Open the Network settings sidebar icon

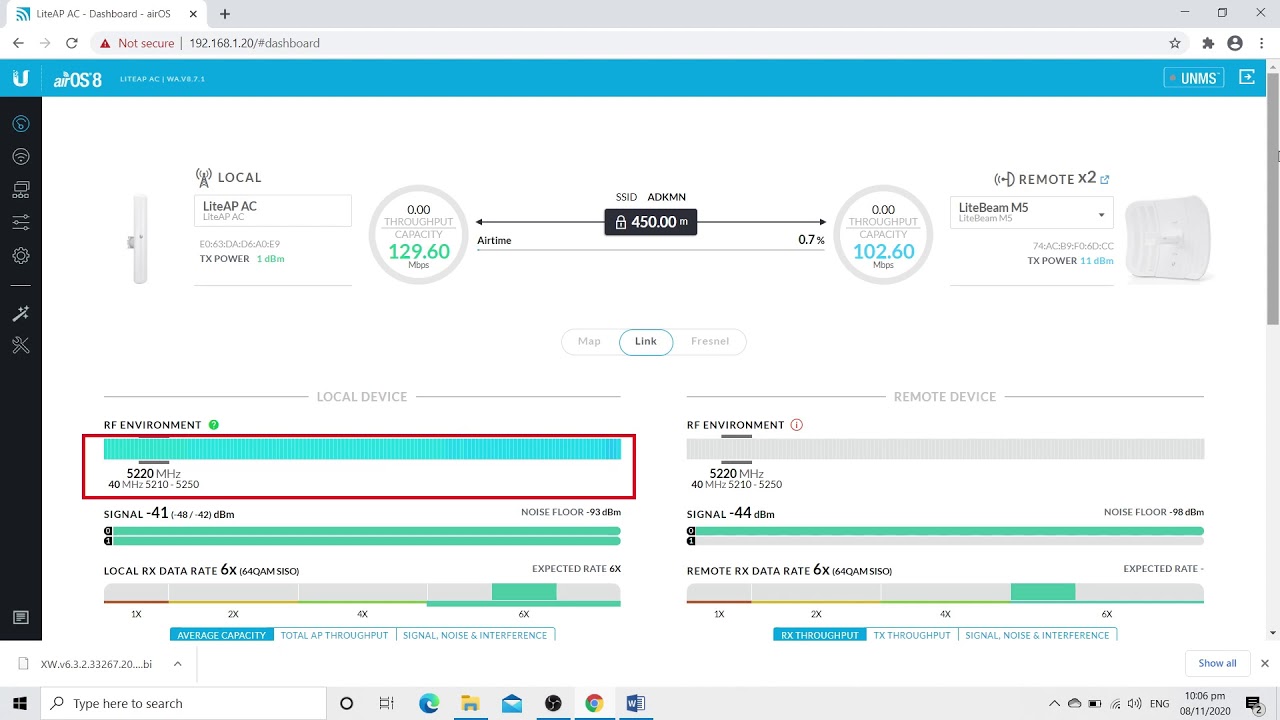[20, 190]
